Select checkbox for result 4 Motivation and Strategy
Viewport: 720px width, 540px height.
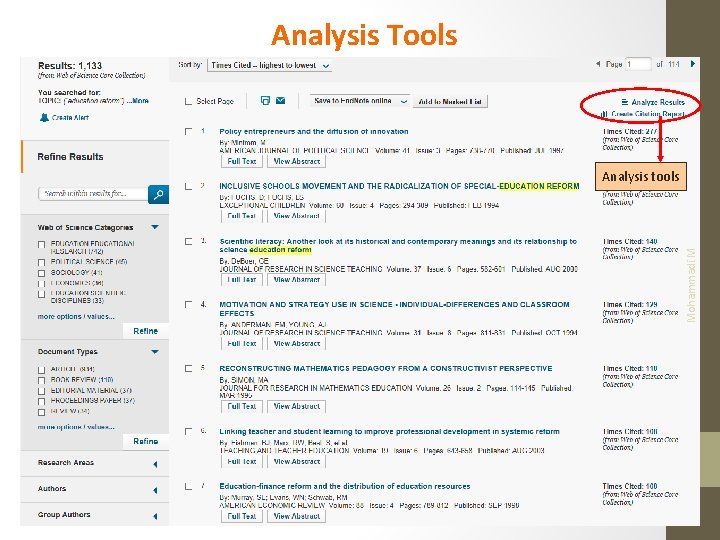tap(188, 304)
